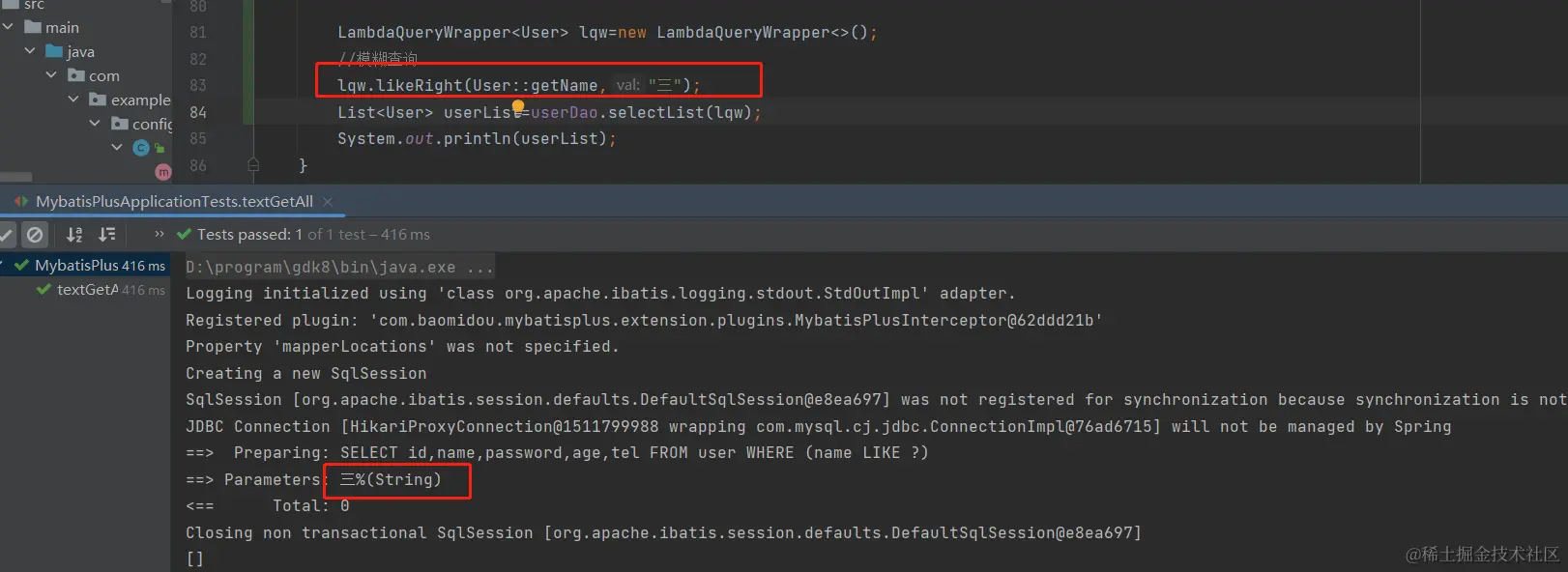Click the intention lightbulb on line 84
The width and height of the screenshot is (1568, 572).
pos(518,106)
